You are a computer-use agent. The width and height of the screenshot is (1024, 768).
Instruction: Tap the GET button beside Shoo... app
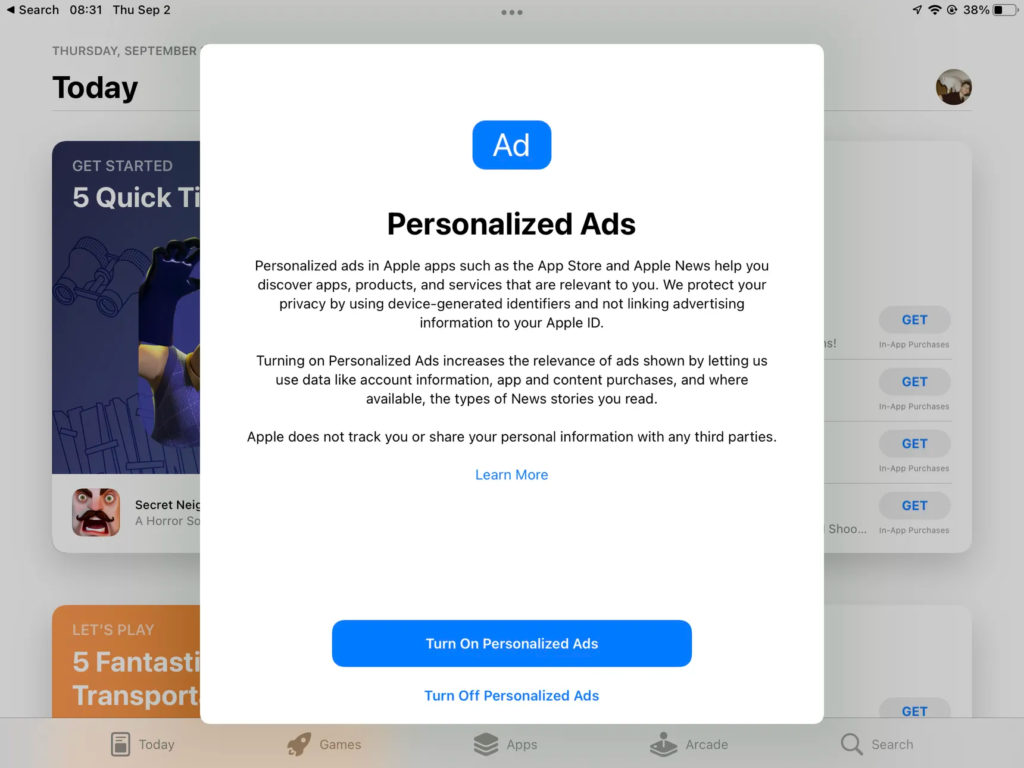[x=914, y=505]
